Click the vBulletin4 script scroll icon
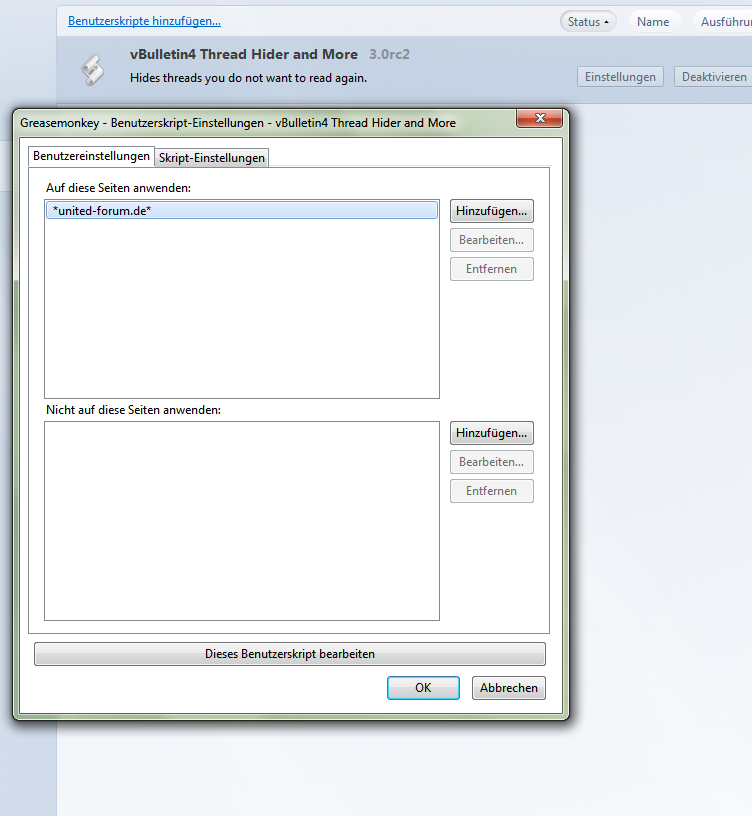This screenshot has height=816, width=752. tap(93, 70)
